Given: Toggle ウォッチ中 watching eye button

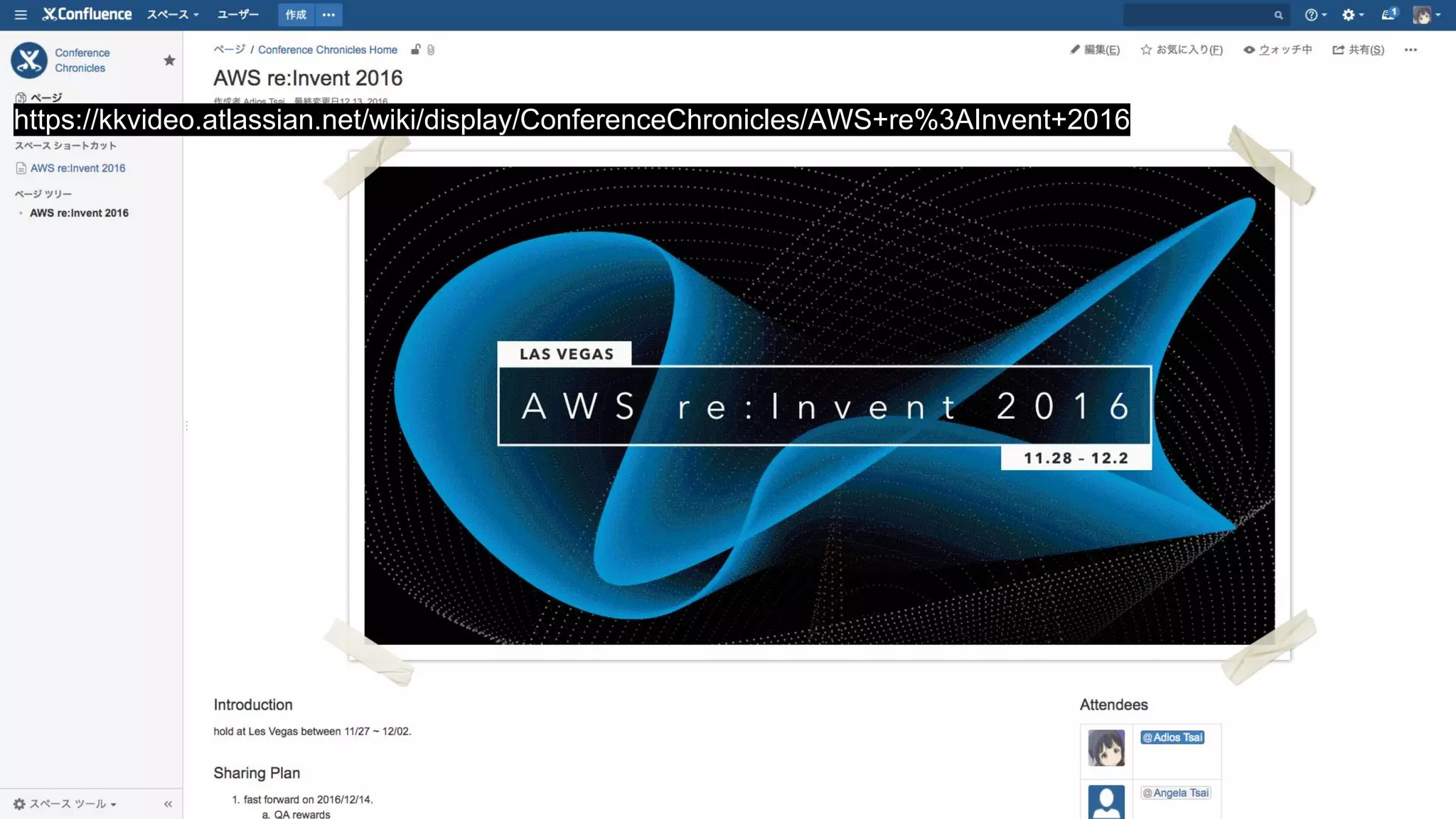Looking at the screenshot, I should point(1278,50).
